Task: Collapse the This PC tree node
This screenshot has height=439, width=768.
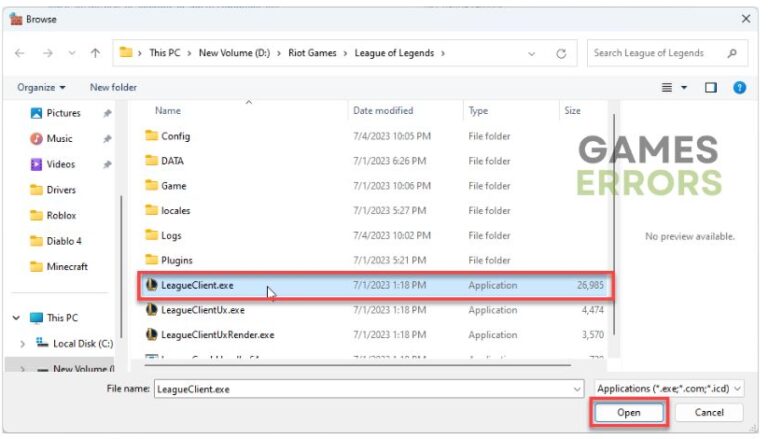Action: click(x=16, y=318)
